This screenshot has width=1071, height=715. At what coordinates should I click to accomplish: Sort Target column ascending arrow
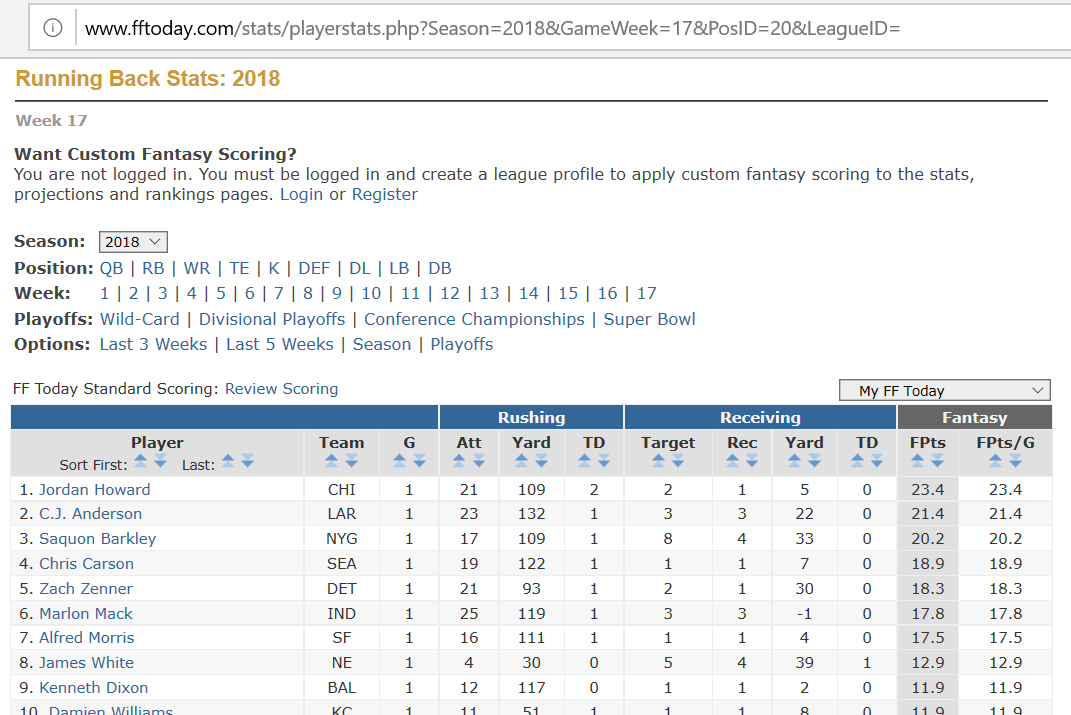click(x=658, y=461)
